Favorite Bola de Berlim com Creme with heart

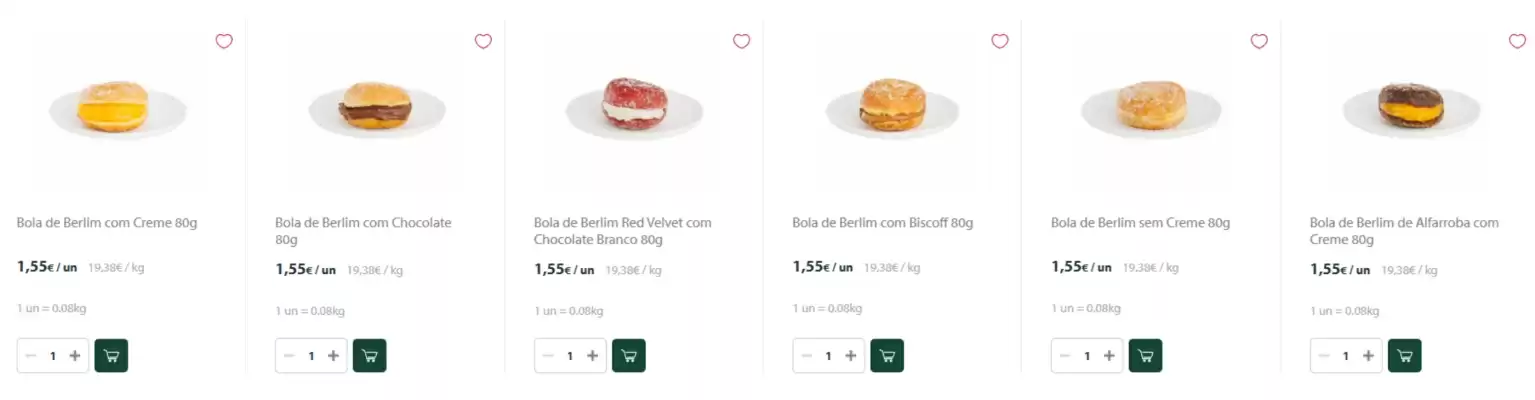coord(224,41)
